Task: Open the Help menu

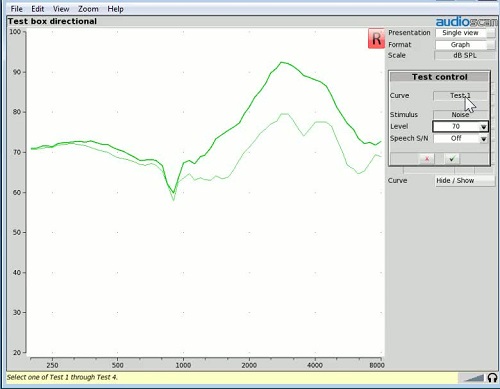Action: (x=115, y=9)
